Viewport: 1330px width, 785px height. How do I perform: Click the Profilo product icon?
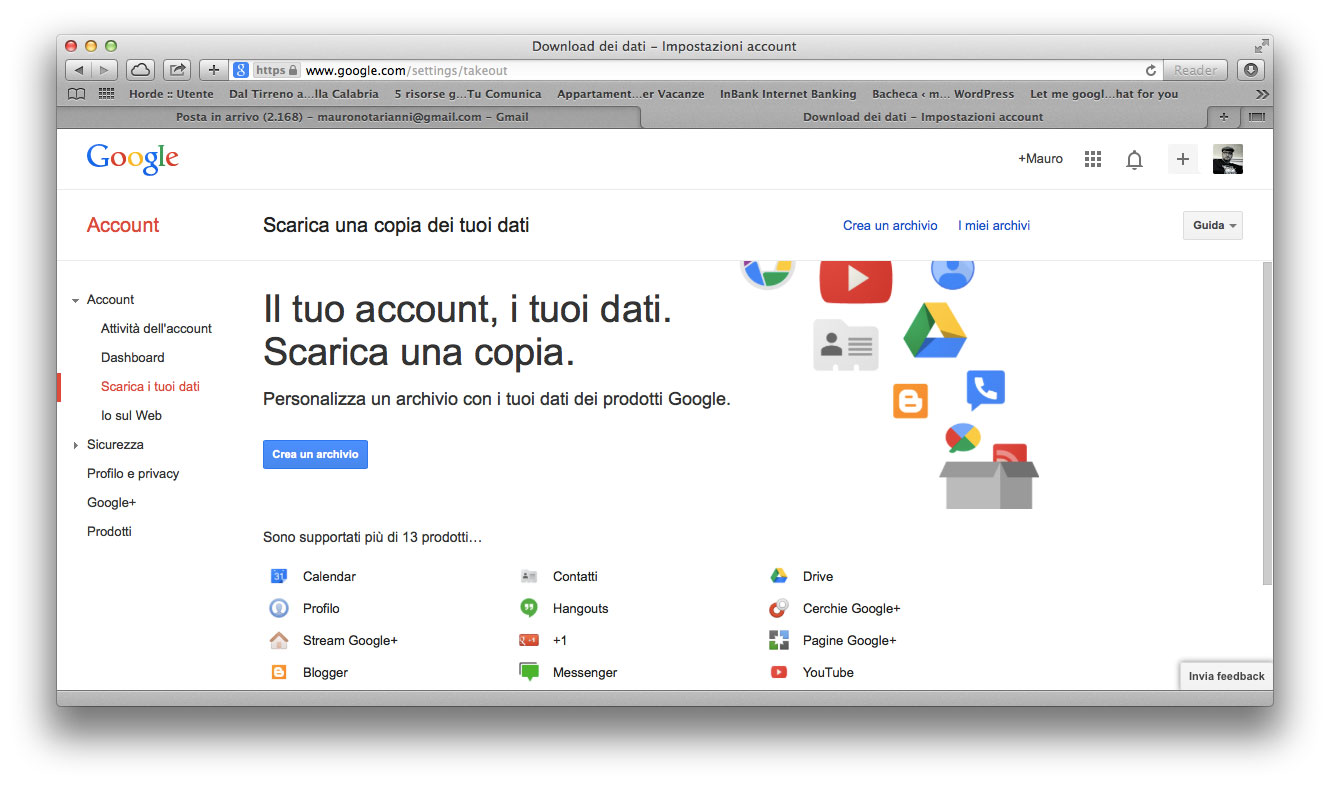point(279,608)
